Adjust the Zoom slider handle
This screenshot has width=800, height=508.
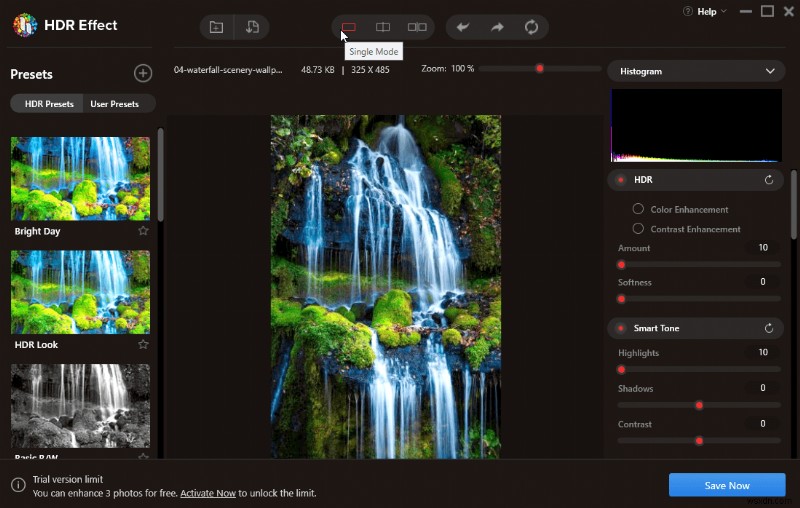[539, 68]
